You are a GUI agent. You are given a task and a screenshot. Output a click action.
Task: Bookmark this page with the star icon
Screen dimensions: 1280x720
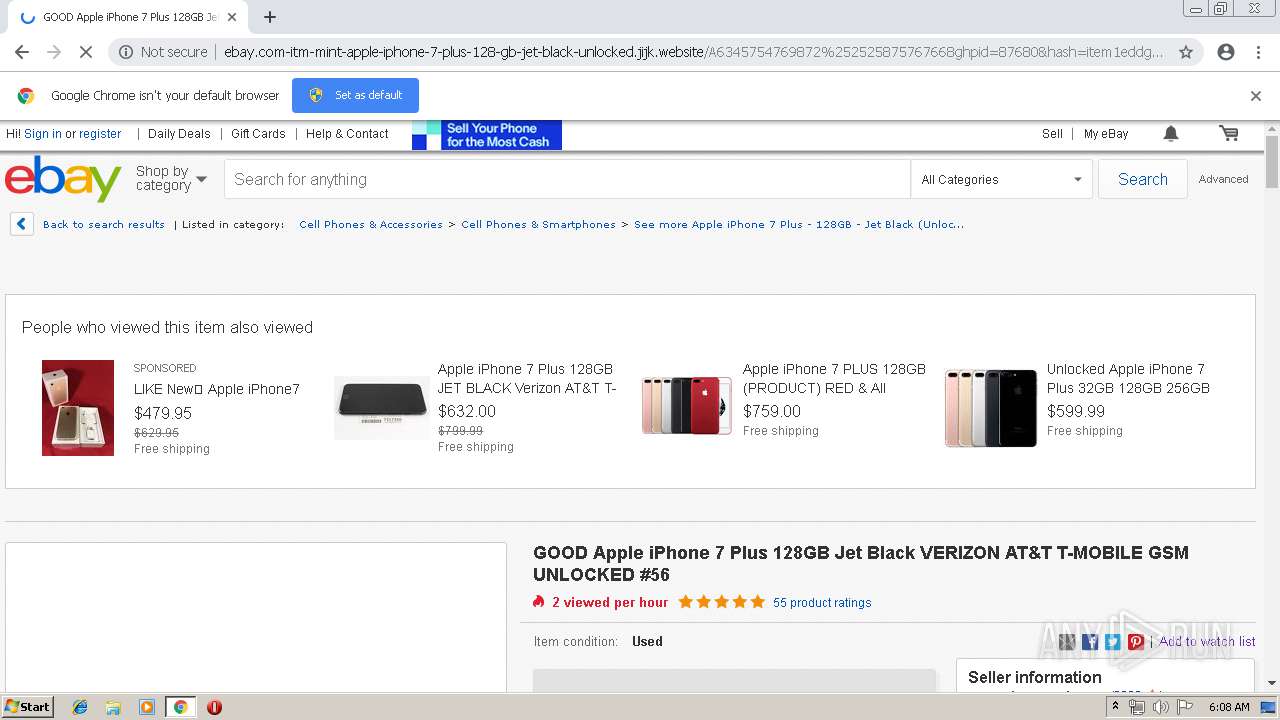tap(1186, 52)
